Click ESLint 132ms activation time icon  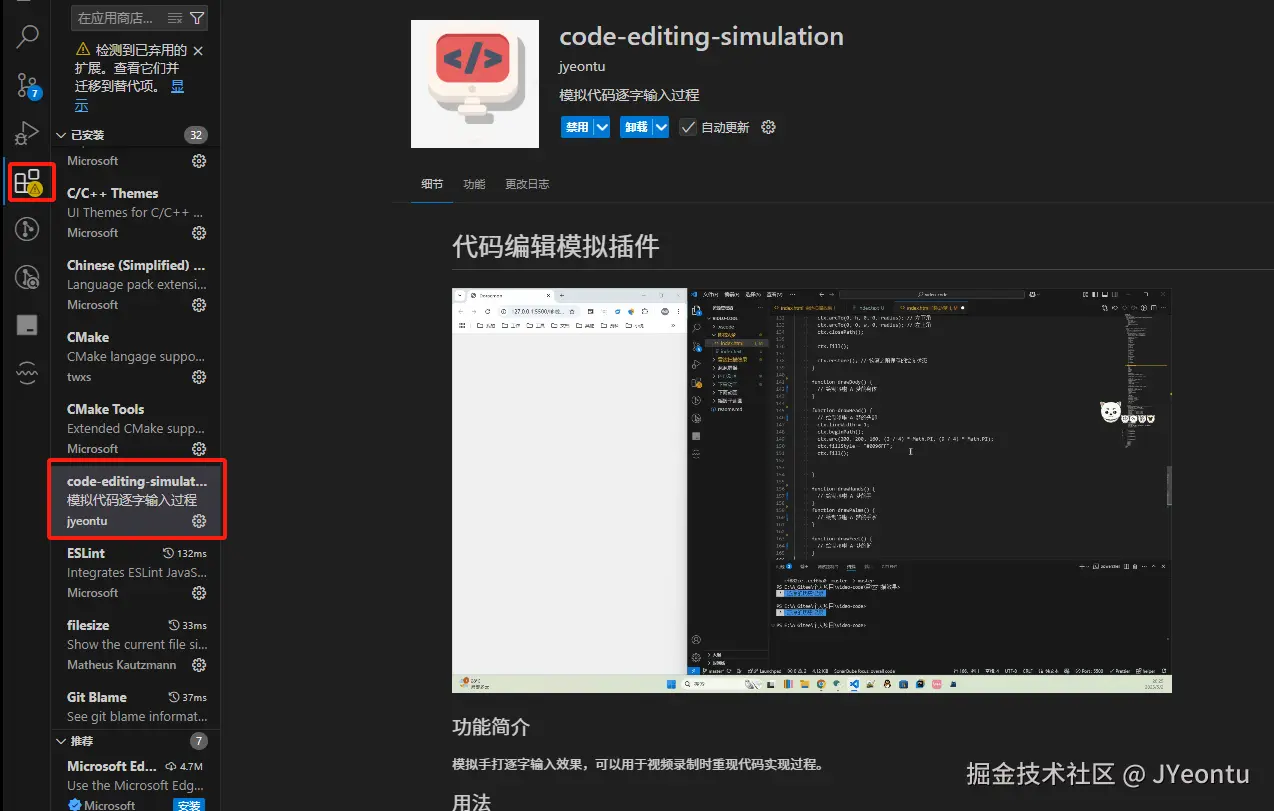click(169, 553)
